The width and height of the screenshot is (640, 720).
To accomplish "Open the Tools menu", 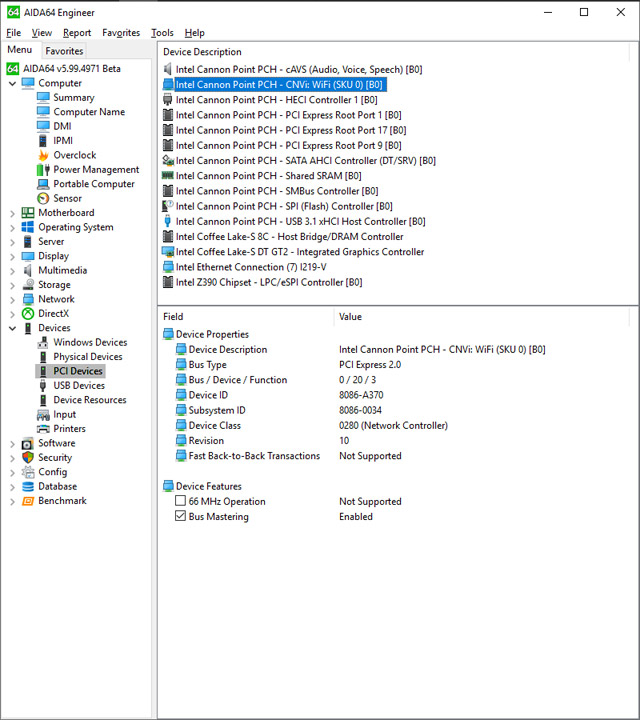I will point(163,33).
